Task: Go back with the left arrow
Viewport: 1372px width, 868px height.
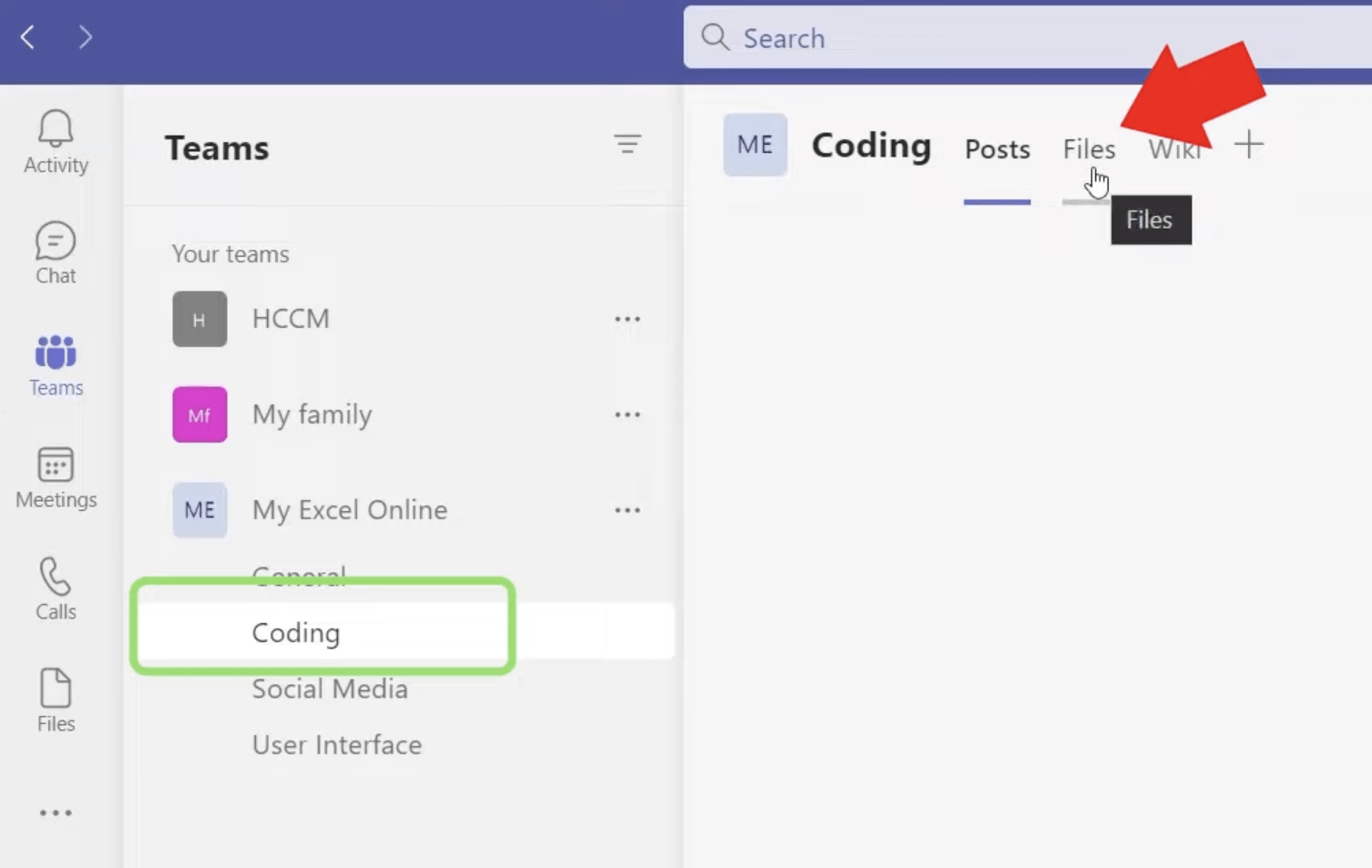Action: 28,37
